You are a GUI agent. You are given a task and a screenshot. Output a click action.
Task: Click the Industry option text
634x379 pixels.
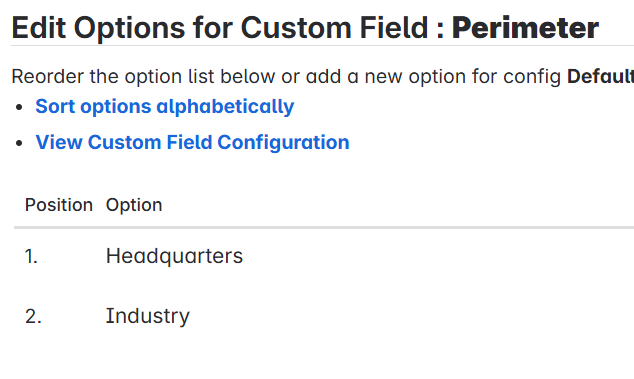148,316
